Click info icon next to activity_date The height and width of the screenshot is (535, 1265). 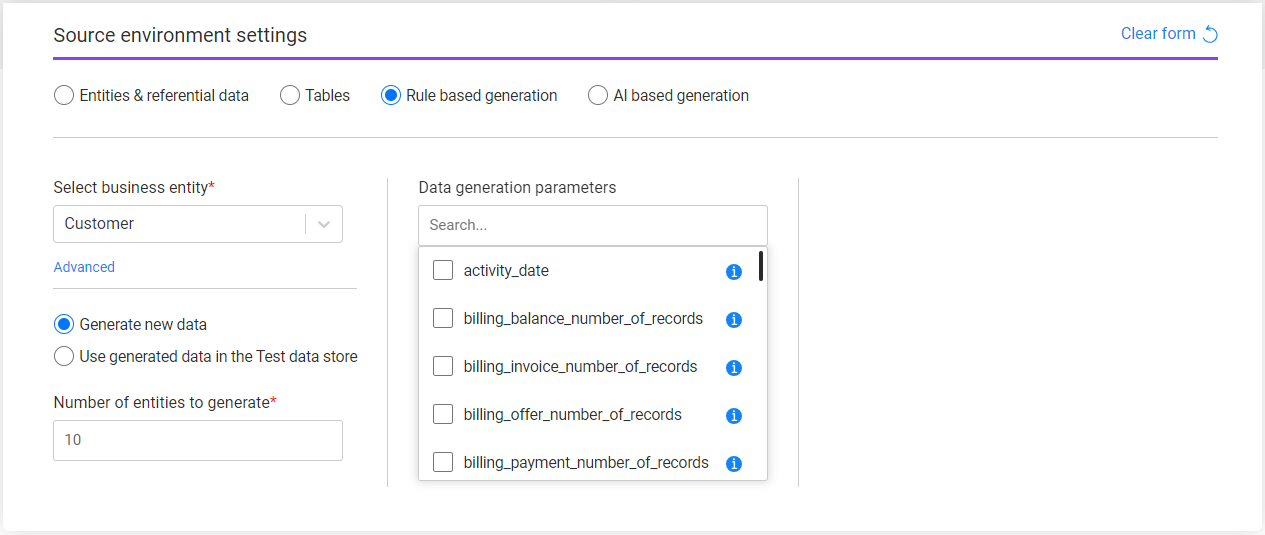733,272
